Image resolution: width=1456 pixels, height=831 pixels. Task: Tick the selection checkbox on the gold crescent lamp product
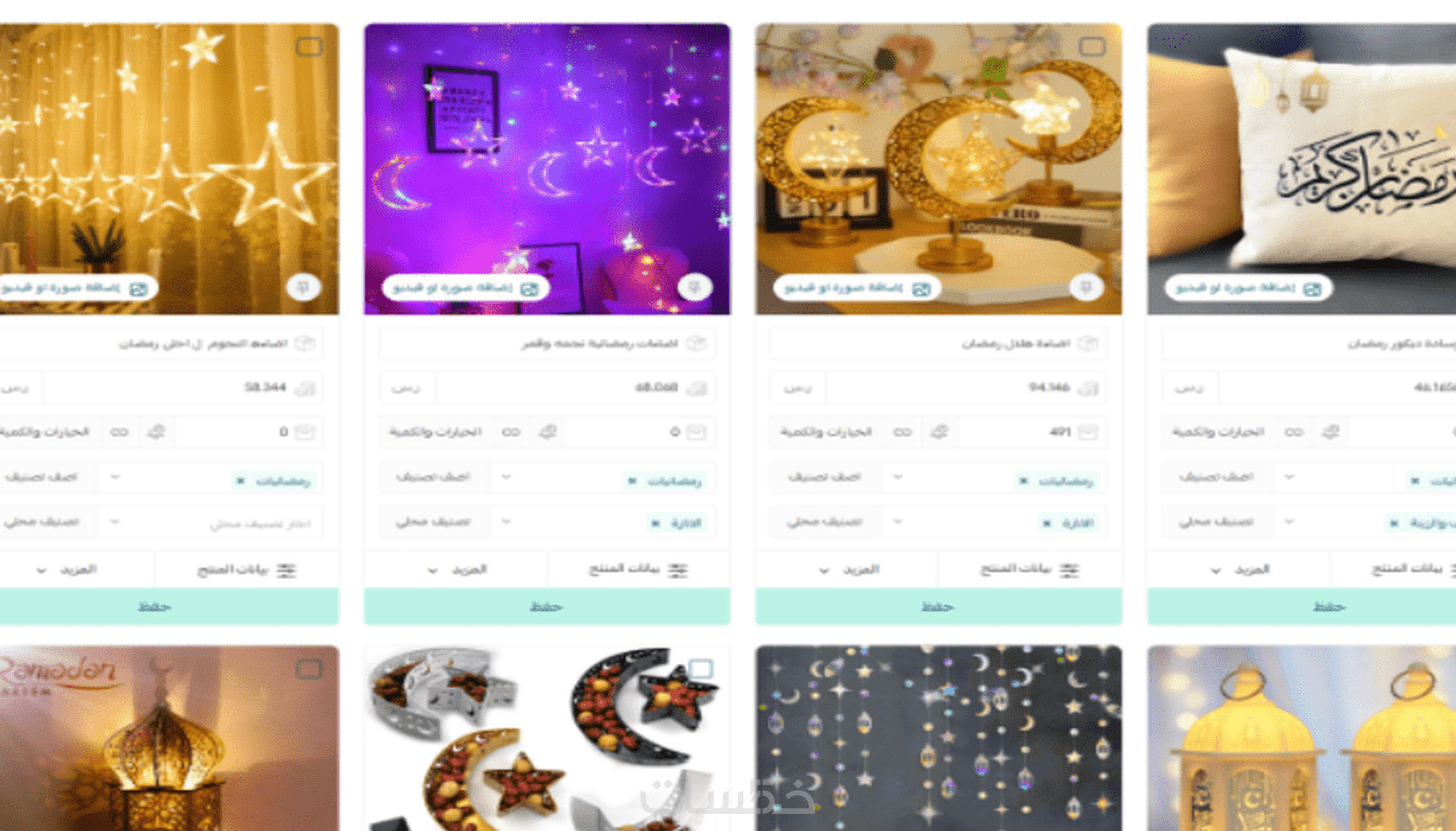1092,46
